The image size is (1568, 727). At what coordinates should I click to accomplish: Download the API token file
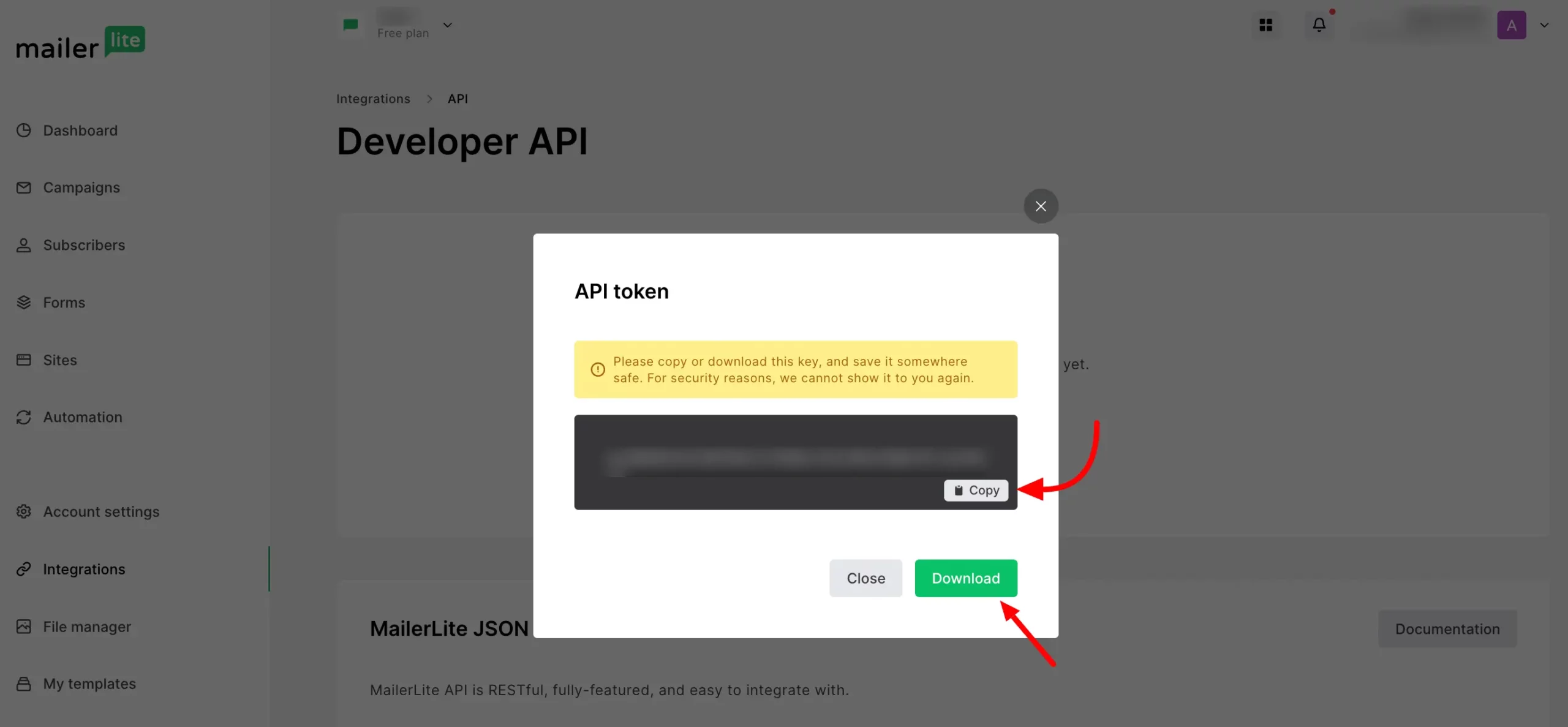(965, 578)
